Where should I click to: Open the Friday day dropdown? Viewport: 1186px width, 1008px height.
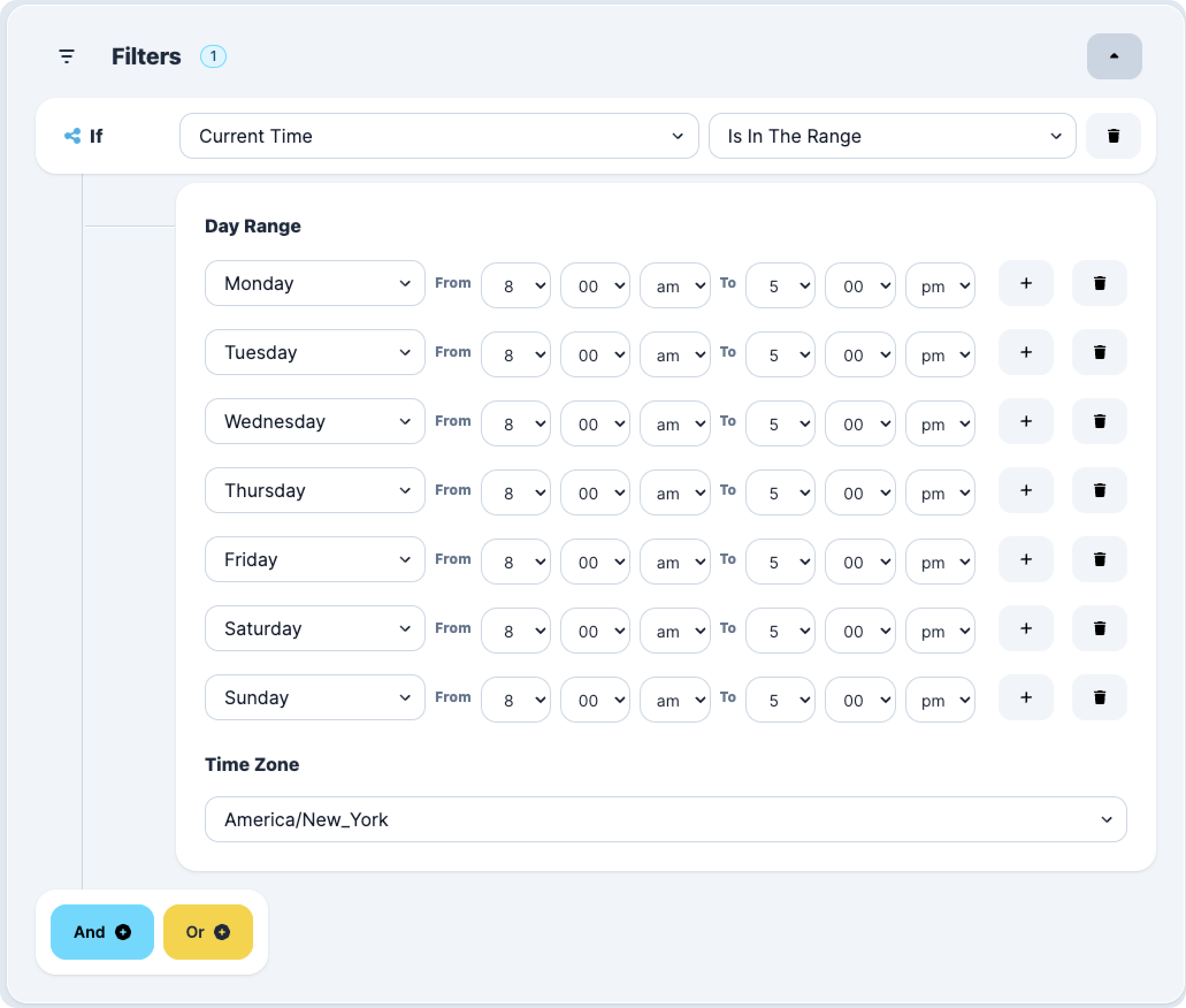pyautogui.click(x=315, y=559)
